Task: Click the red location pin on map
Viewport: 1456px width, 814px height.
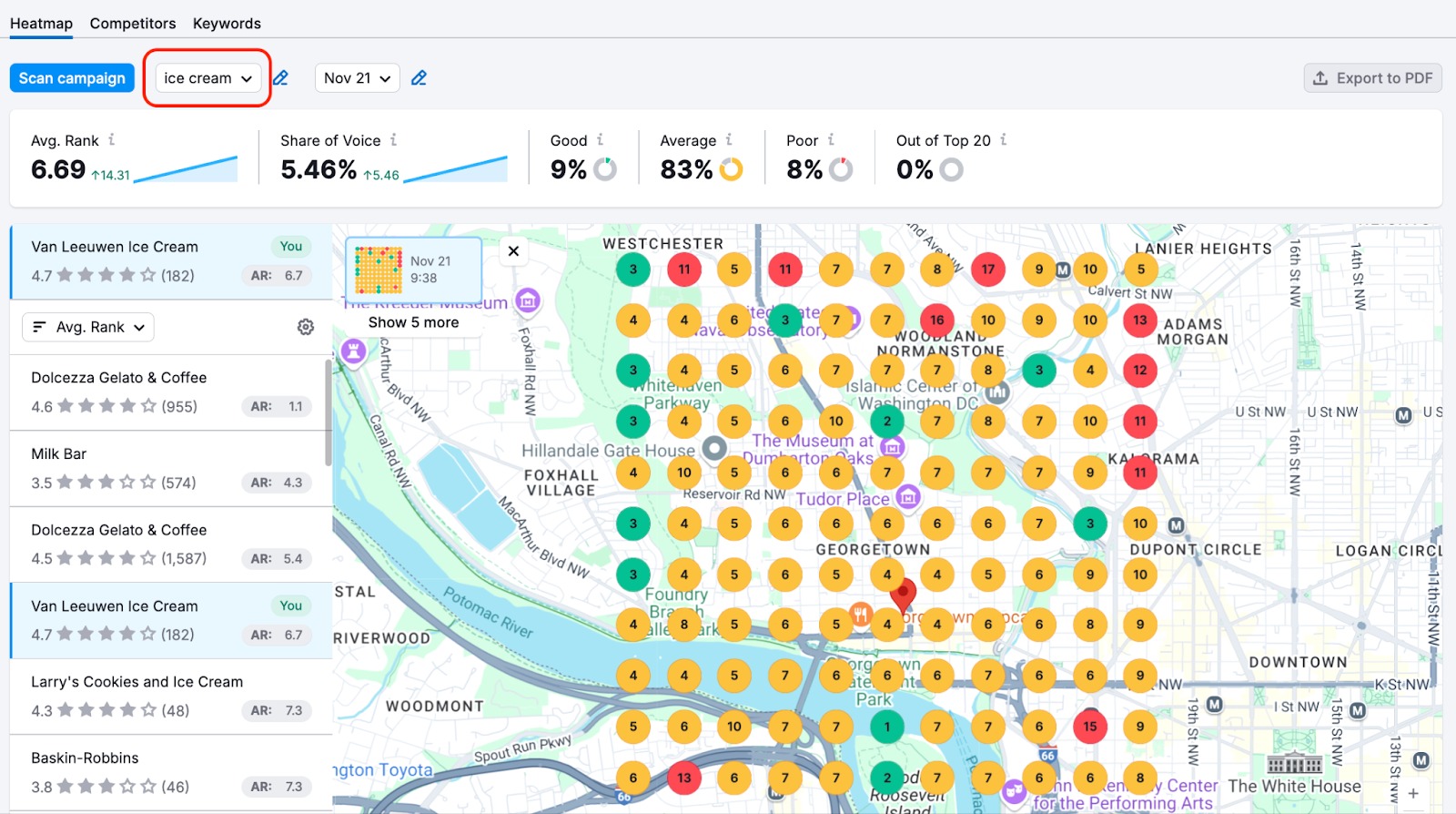Action: (903, 595)
